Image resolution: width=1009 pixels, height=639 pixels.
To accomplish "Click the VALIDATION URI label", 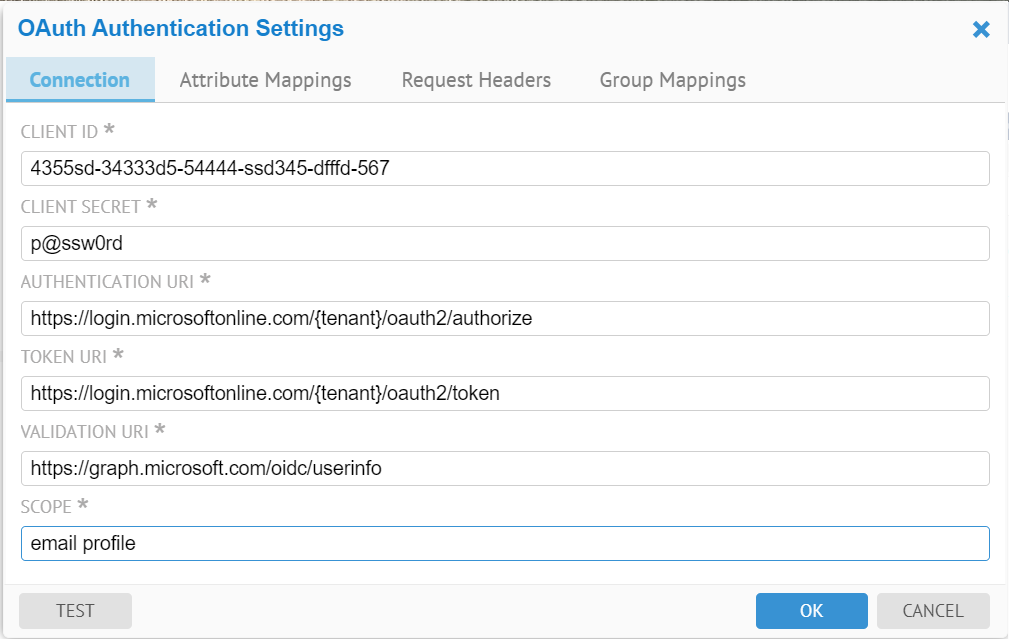I will [x=84, y=432].
